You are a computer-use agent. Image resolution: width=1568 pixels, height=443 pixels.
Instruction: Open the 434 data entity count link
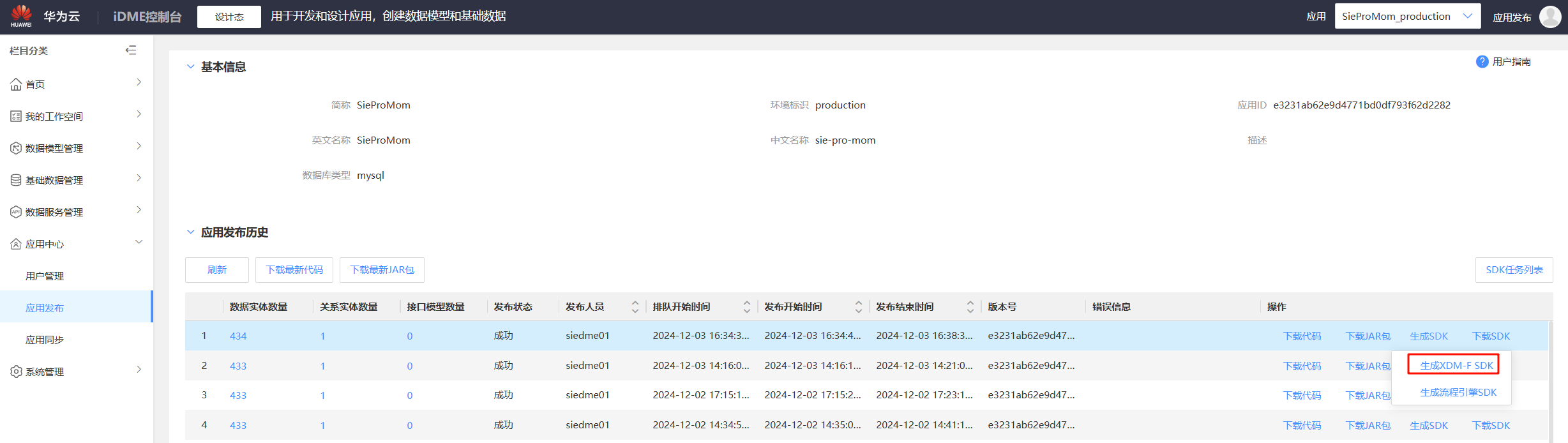(x=238, y=336)
